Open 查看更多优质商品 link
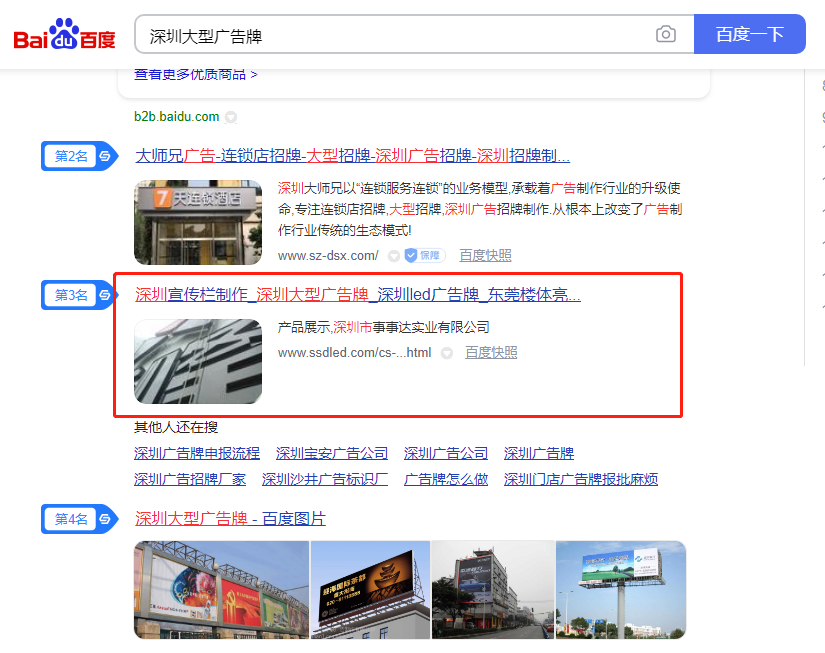 tap(196, 75)
